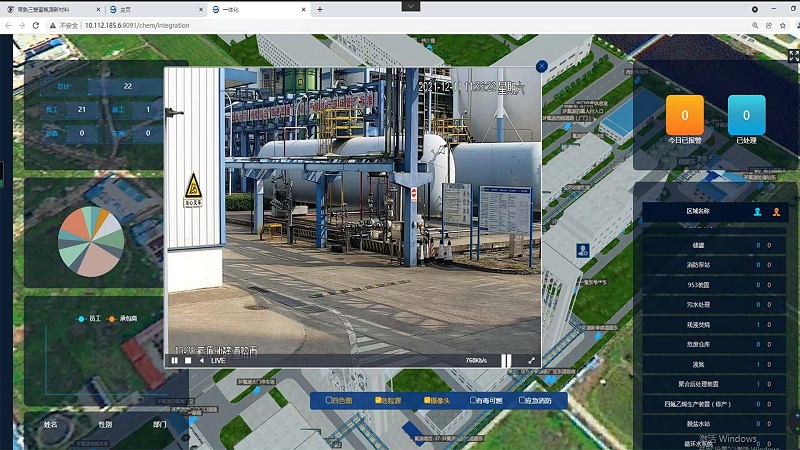Uncheck the 危险源 checkbox
Image resolution: width=800 pixels, height=450 pixels.
[378, 400]
